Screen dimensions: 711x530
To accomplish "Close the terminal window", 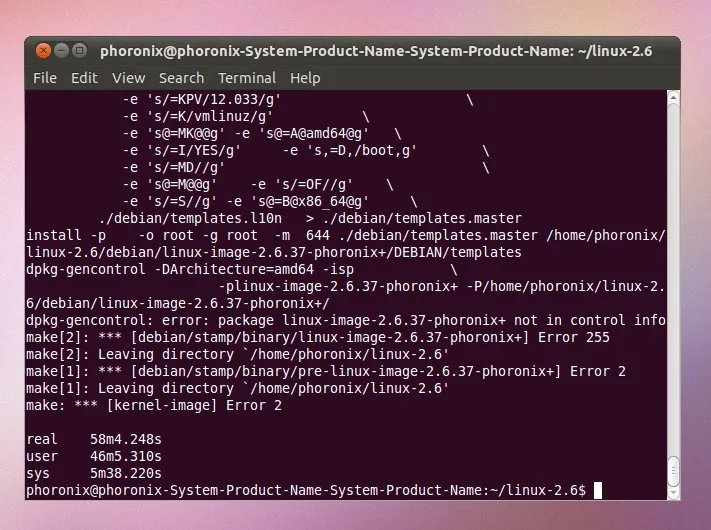I will pyautogui.click(x=42, y=50).
